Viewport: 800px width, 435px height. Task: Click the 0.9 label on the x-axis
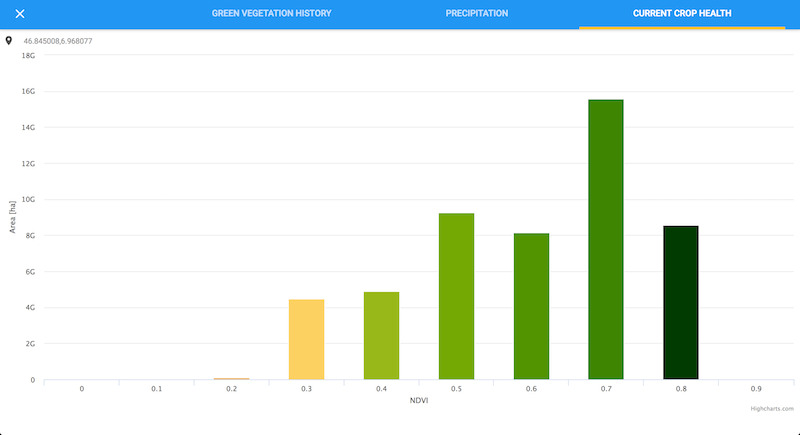tap(756, 388)
